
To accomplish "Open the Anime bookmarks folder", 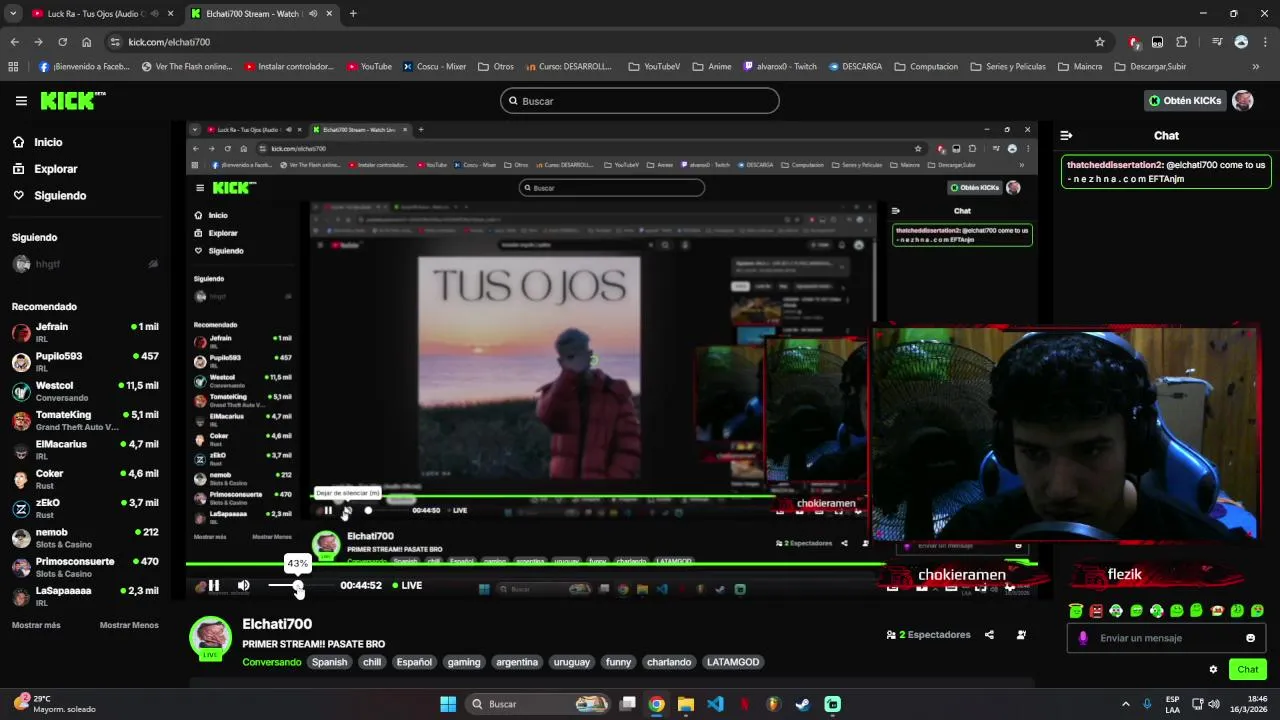I will click(x=712, y=67).
